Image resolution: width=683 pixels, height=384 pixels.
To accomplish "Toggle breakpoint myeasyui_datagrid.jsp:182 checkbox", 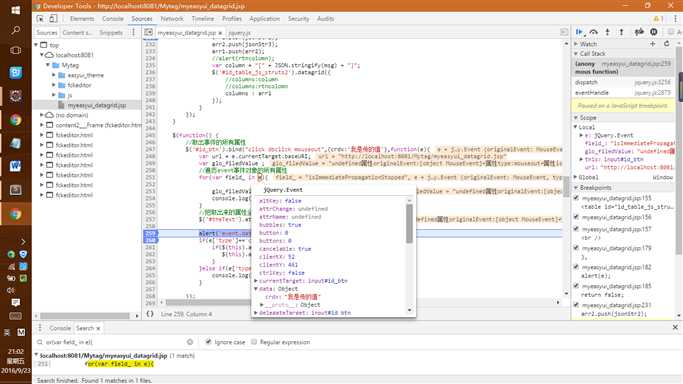I will [x=577, y=267].
